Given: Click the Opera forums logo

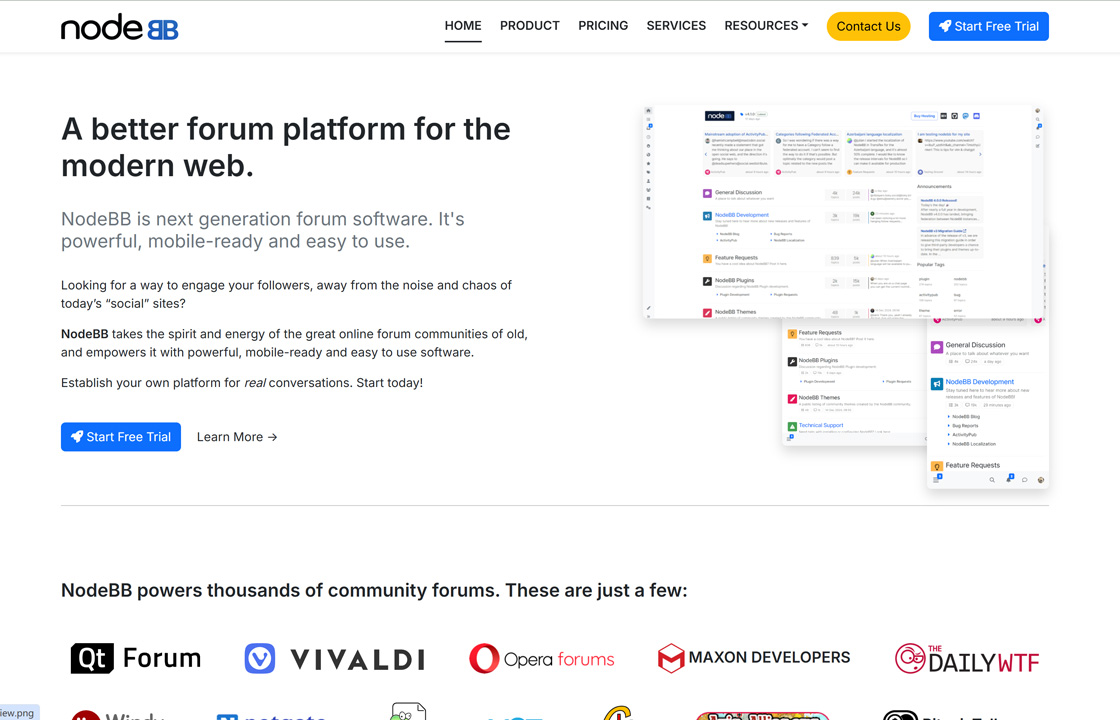Looking at the screenshot, I should pos(541,659).
